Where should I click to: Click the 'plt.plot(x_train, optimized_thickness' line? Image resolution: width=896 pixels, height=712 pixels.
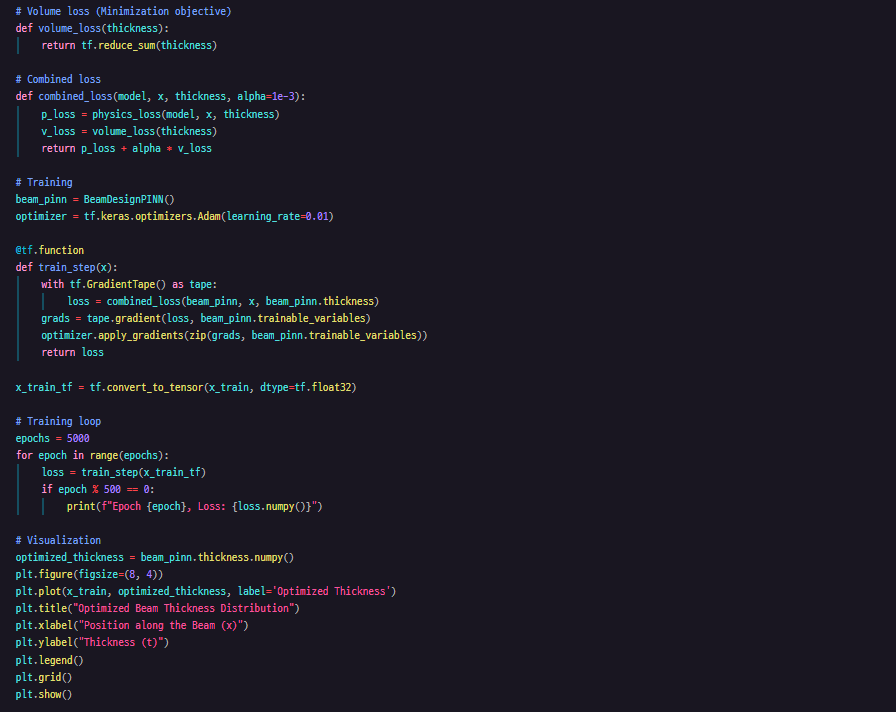pos(206,591)
